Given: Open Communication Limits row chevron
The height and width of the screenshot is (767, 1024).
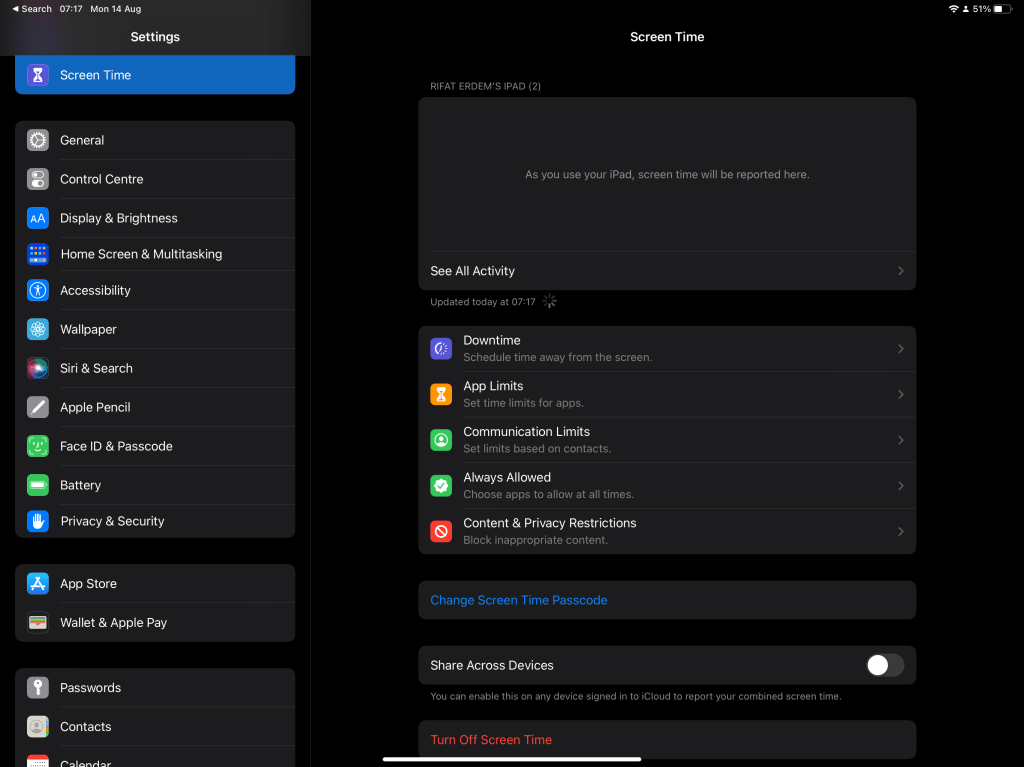Looking at the screenshot, I should (x=901, y=440).
